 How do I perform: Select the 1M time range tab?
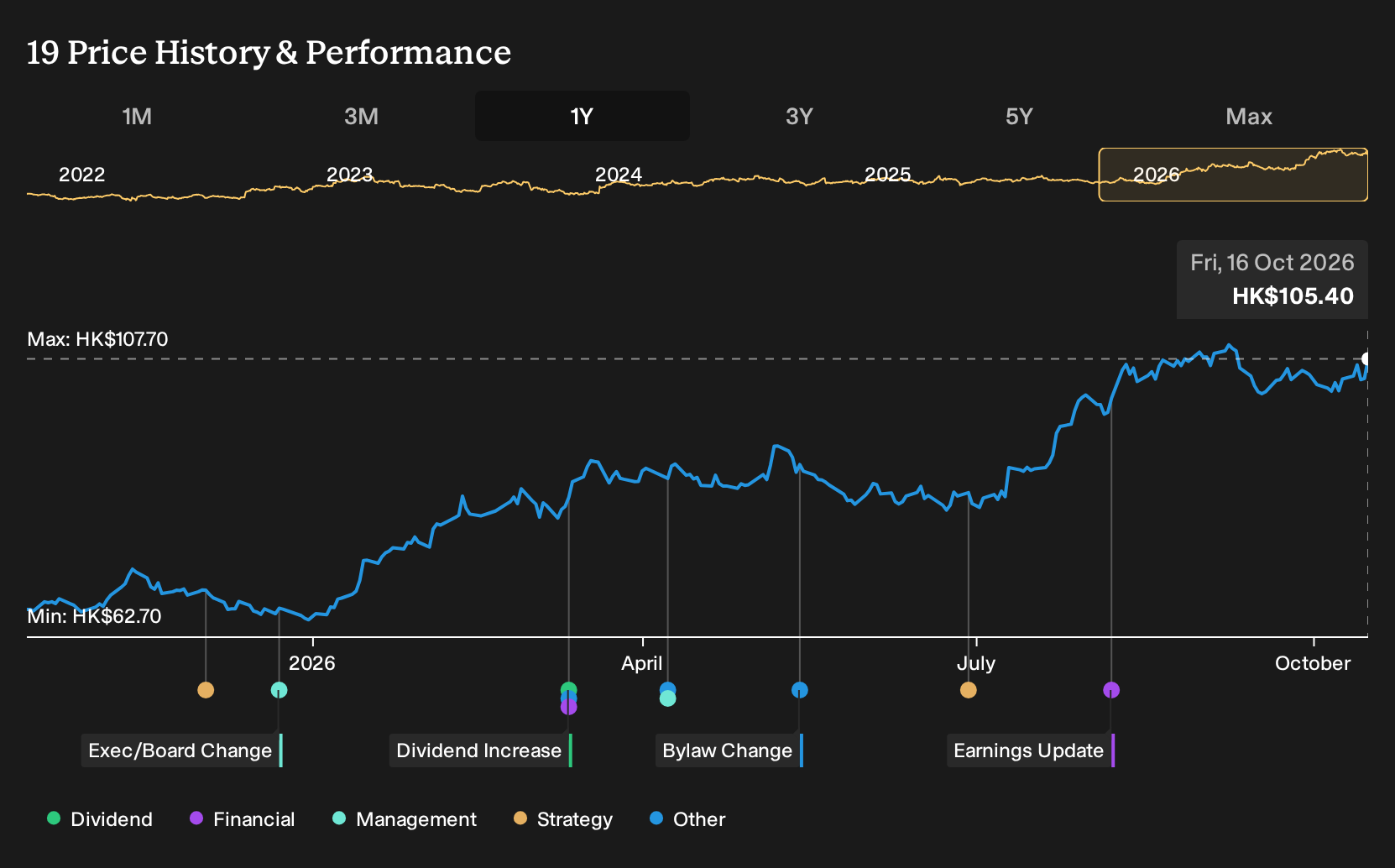point(137,116)
